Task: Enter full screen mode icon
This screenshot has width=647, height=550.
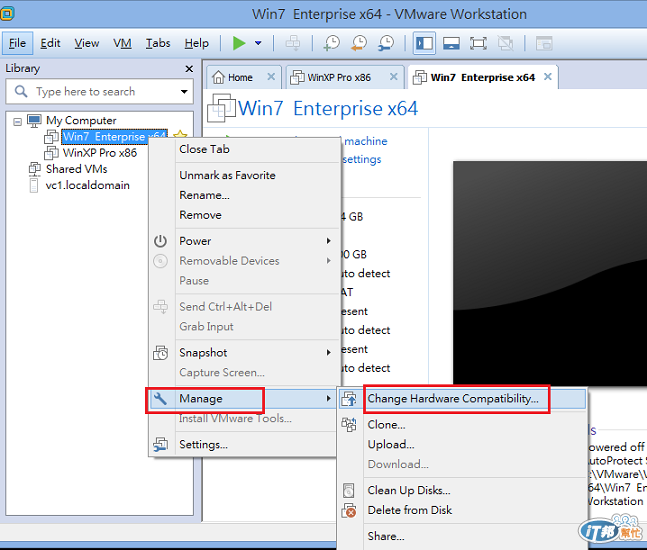Action: click(x=478, y=43)
